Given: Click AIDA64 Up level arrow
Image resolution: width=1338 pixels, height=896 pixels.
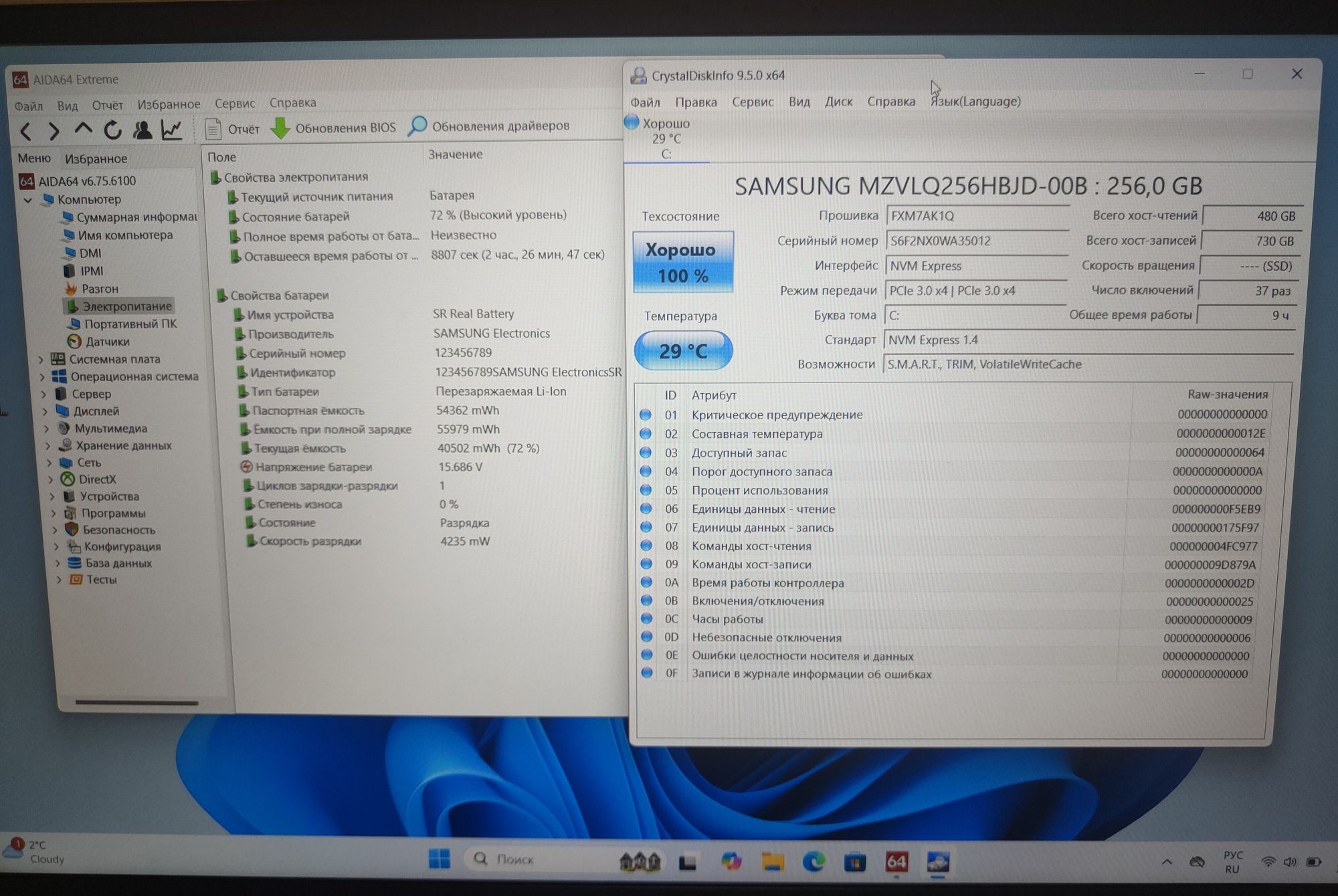Looking at the screenshot, I should [83, 129].
